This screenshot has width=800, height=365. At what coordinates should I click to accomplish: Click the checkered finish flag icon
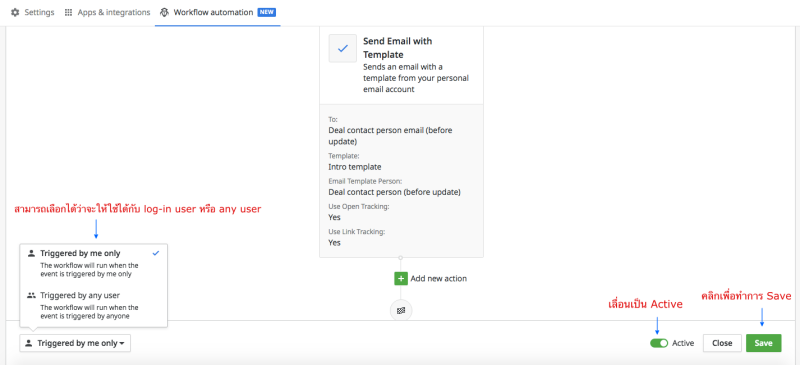[401, 310]
